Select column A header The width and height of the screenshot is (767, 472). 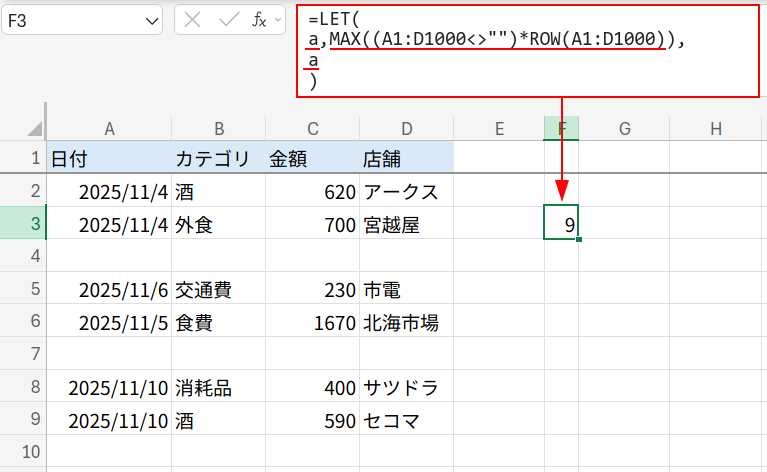109,129
